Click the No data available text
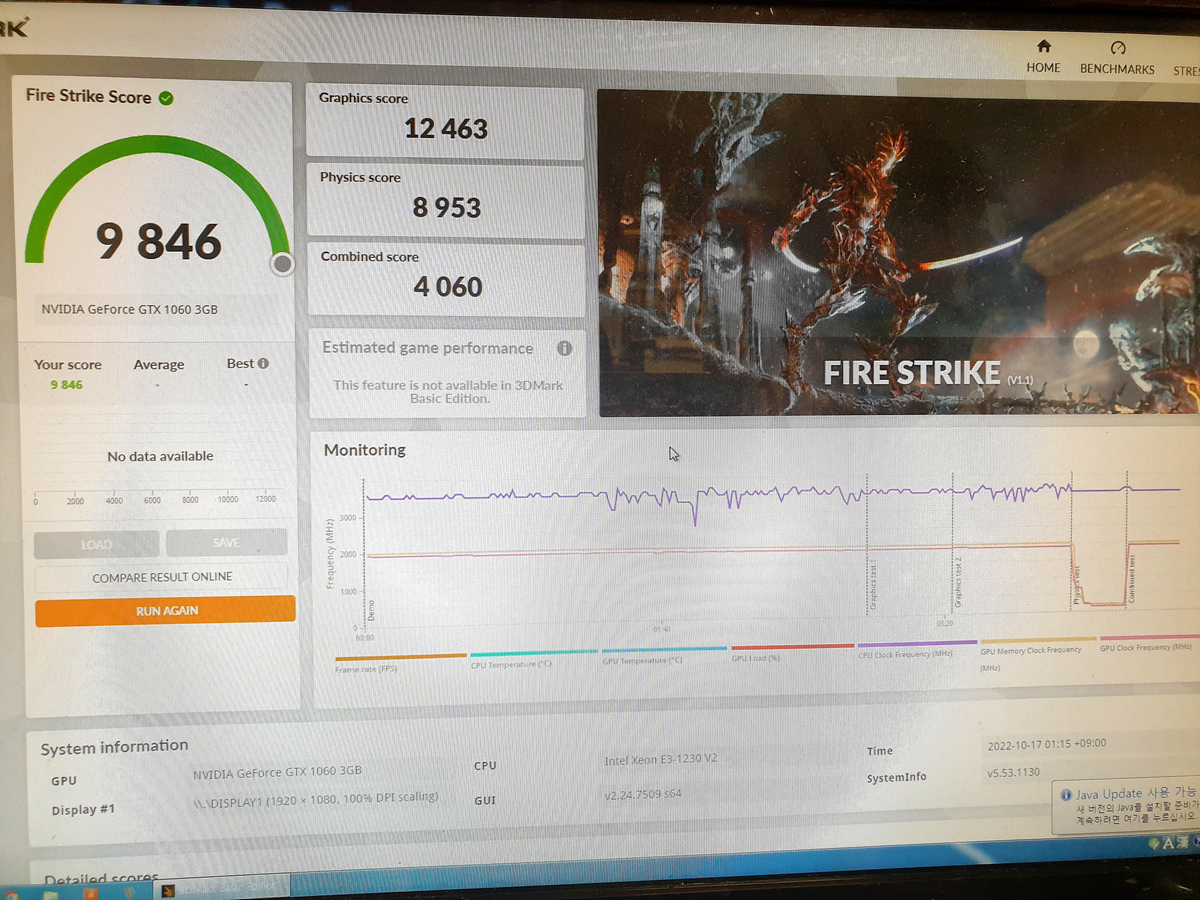The height and width of the screenshot is (900, 1200). click(x=160, y=456)
